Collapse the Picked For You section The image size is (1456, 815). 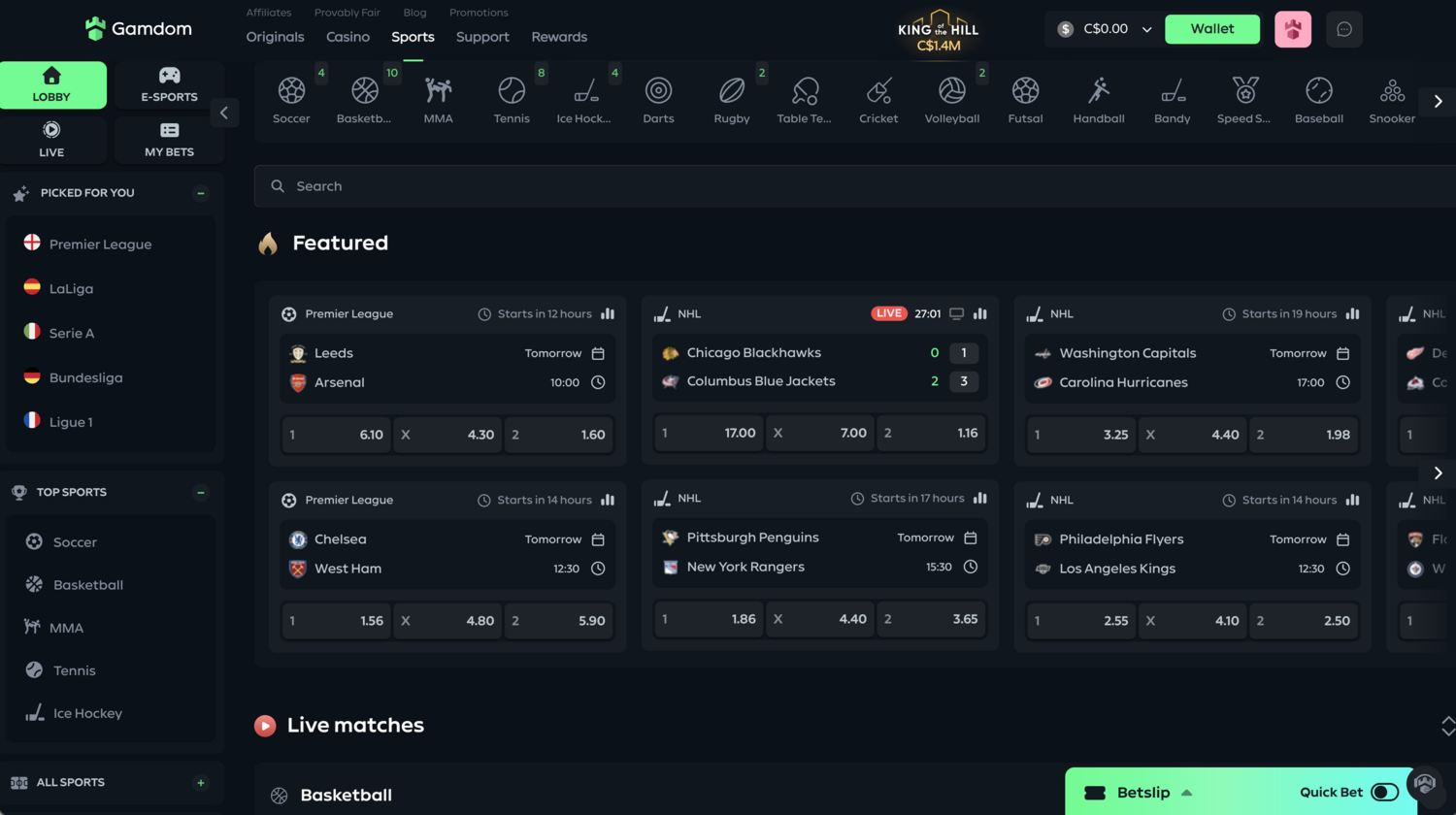point(200,193)
